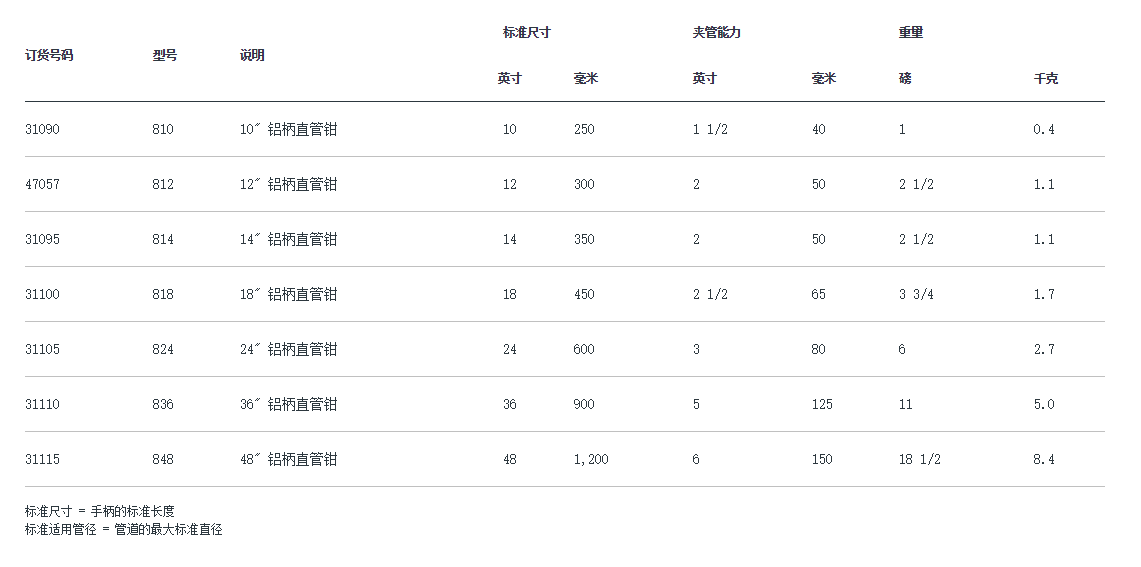The image size is (1141, 567).
Task: Select order number 31095 cell
Action: (42, 239)
